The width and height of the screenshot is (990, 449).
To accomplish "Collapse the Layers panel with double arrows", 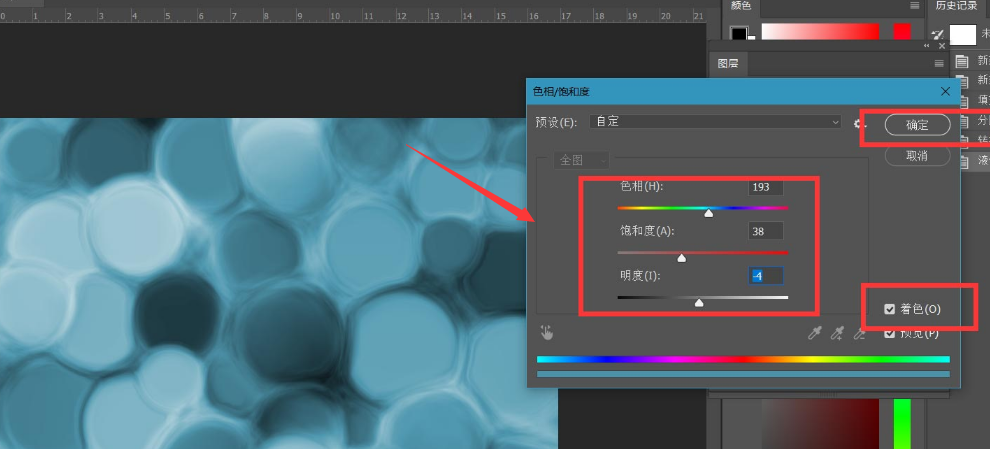I will [927, 46].
